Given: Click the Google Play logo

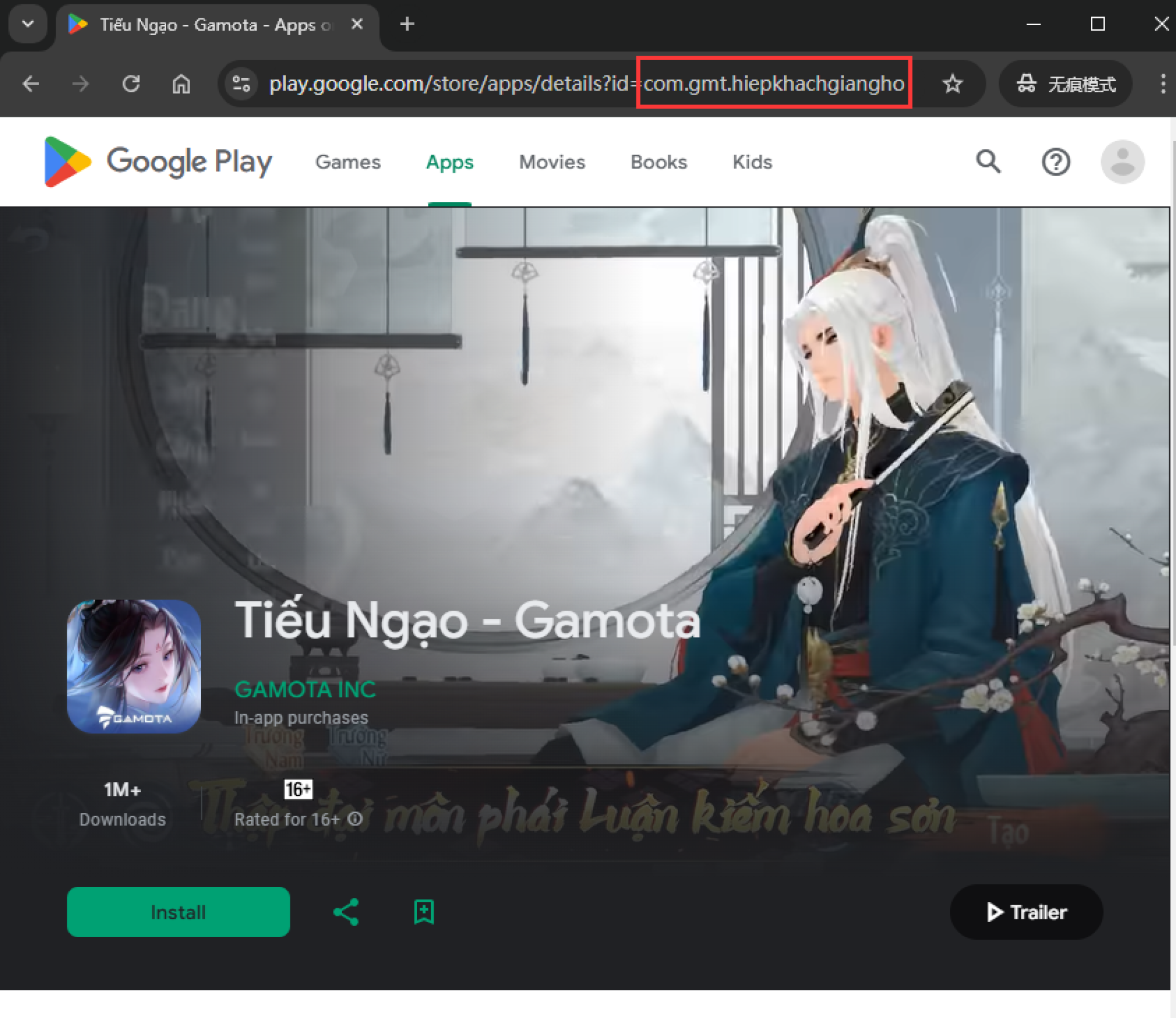Looking at the screenshot, I should point(157,162).
